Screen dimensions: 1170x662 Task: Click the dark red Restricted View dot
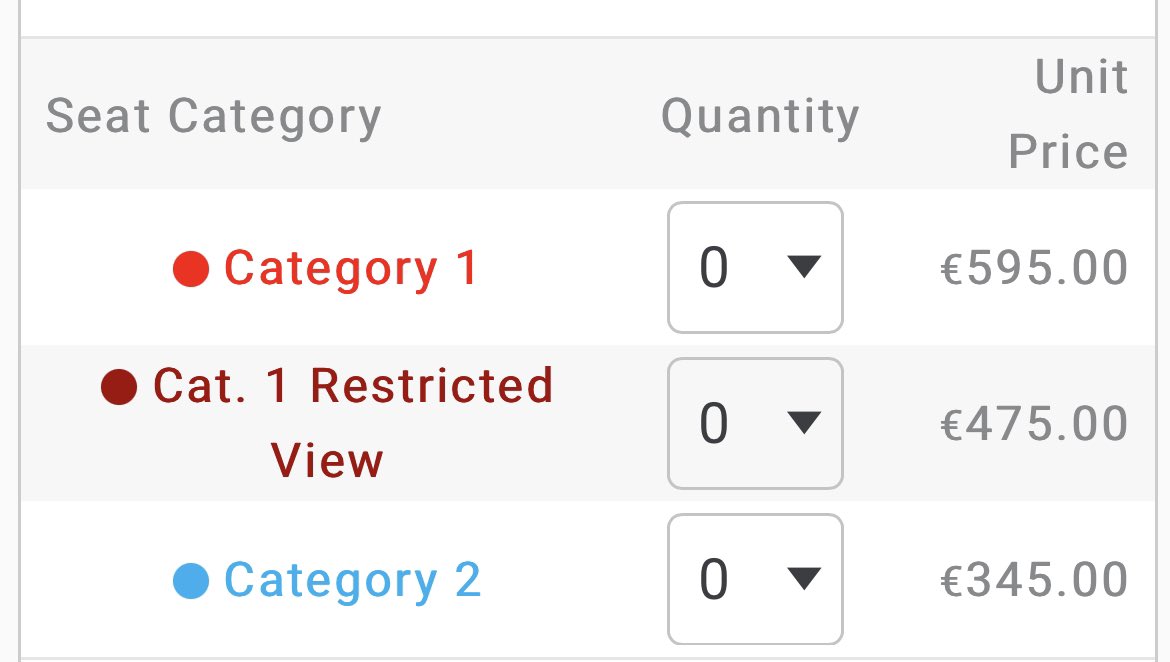click(119, 386)
